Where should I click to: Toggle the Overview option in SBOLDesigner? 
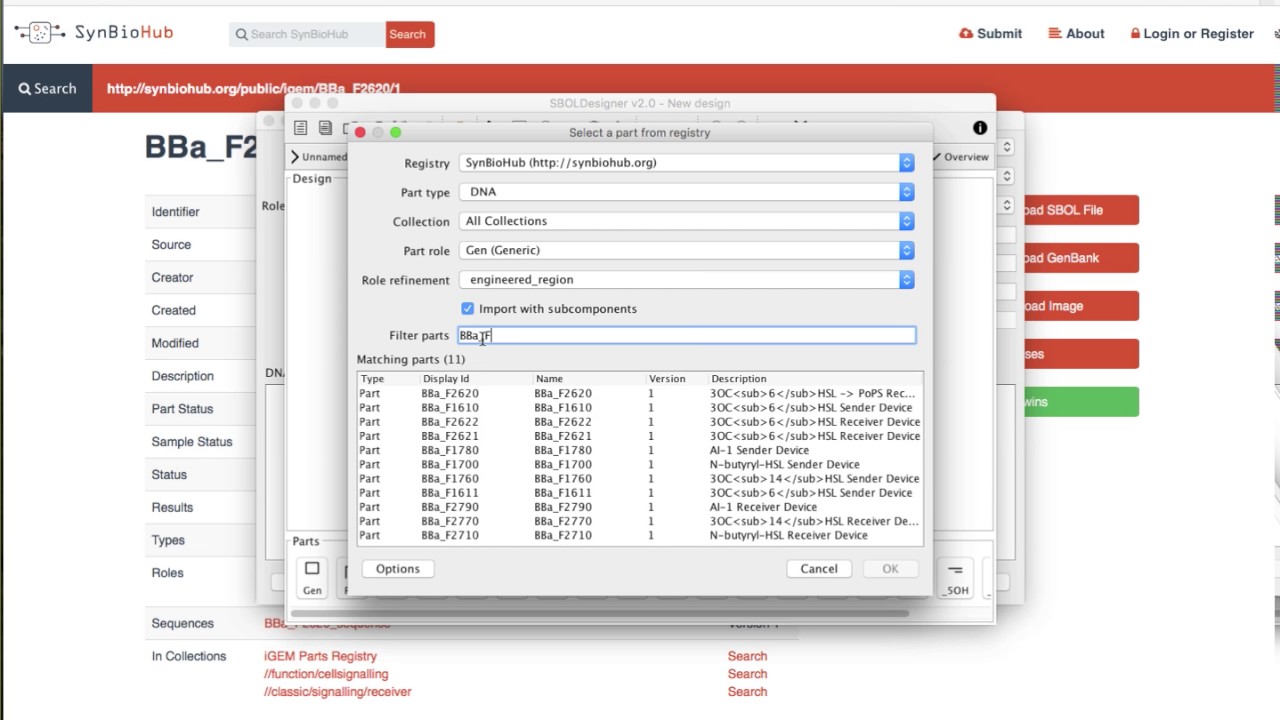pos(960,157)
